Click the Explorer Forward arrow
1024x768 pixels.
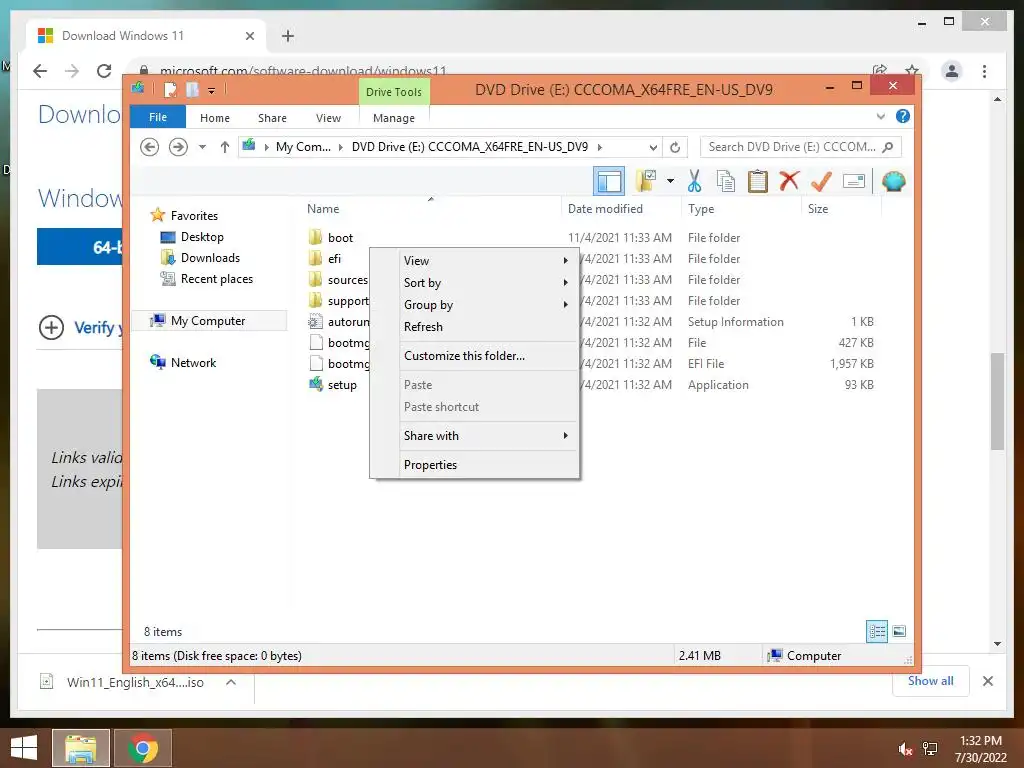(x=178, y=147)
